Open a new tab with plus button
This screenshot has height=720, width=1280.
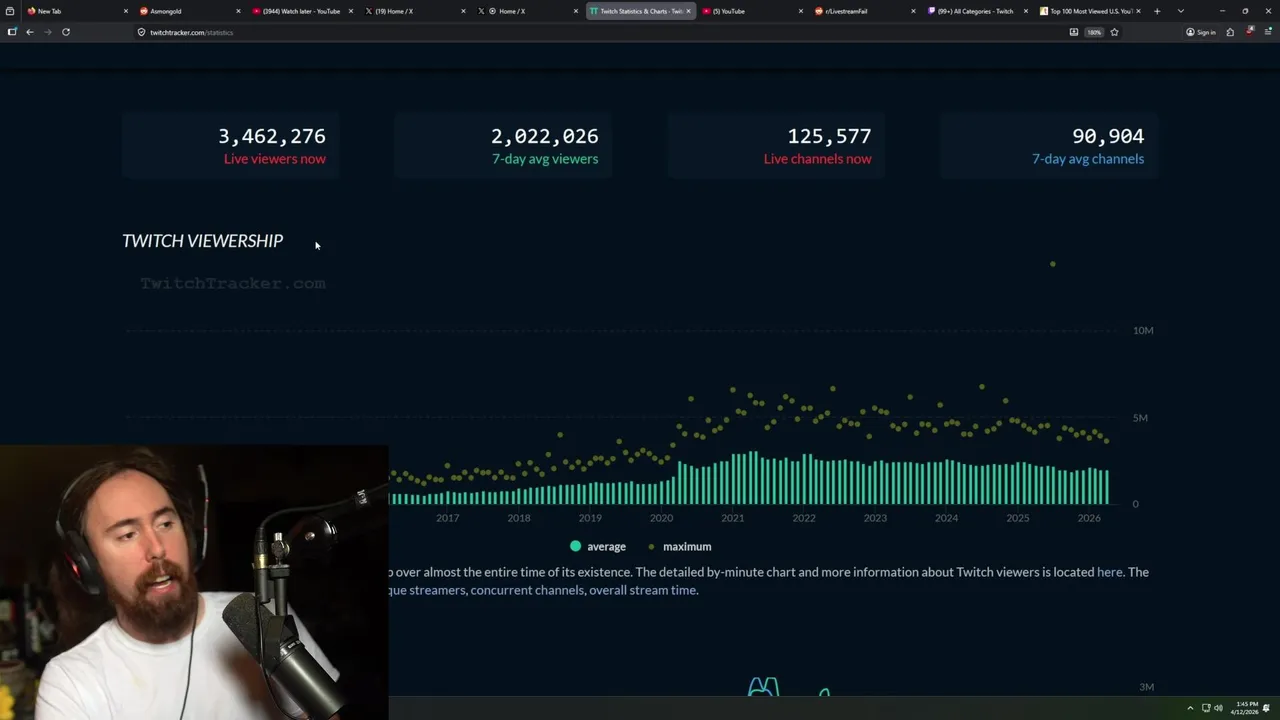(1157, 11)
